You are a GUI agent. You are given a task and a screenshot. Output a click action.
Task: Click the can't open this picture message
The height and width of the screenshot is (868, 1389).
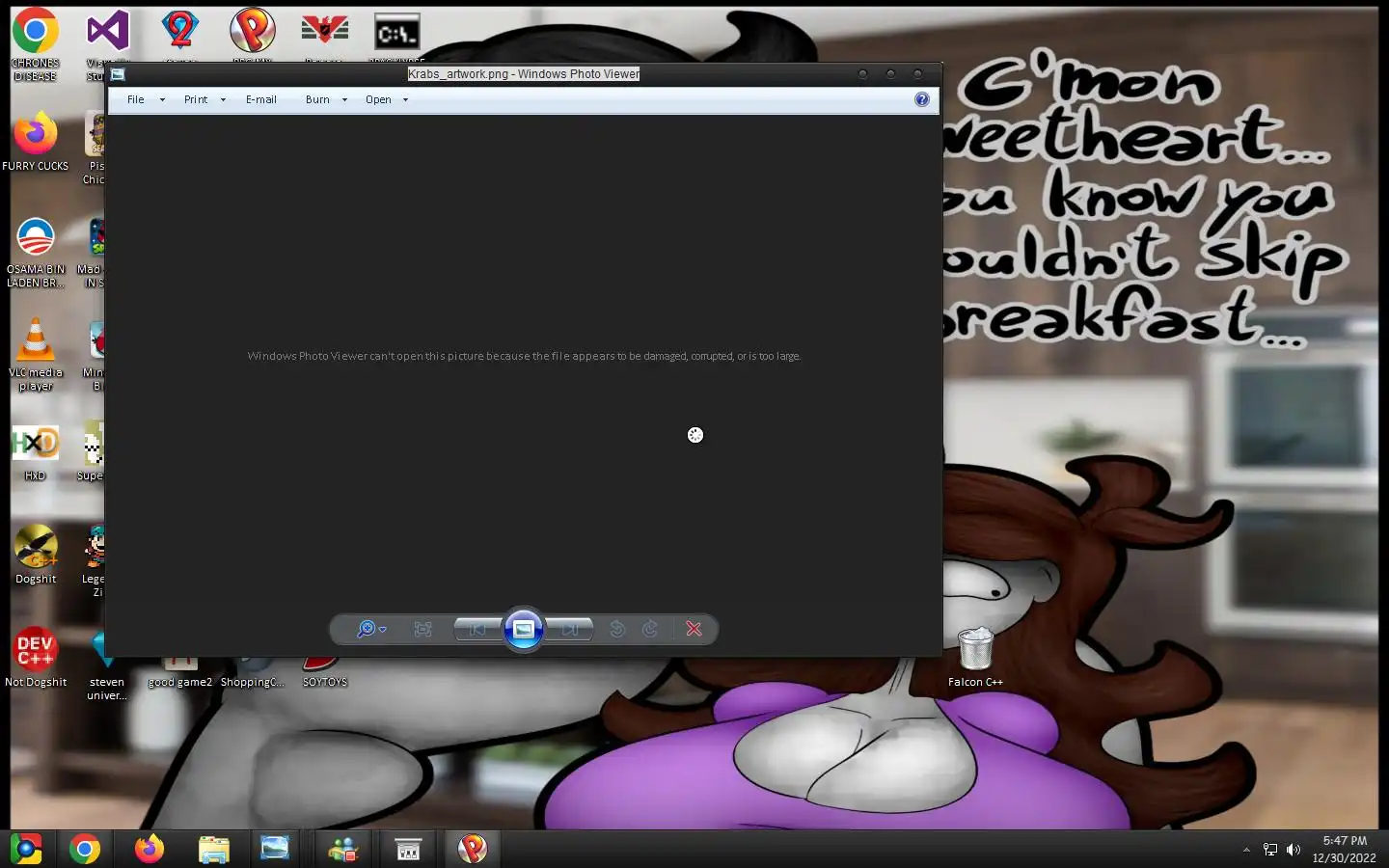[x=524, y=356]
